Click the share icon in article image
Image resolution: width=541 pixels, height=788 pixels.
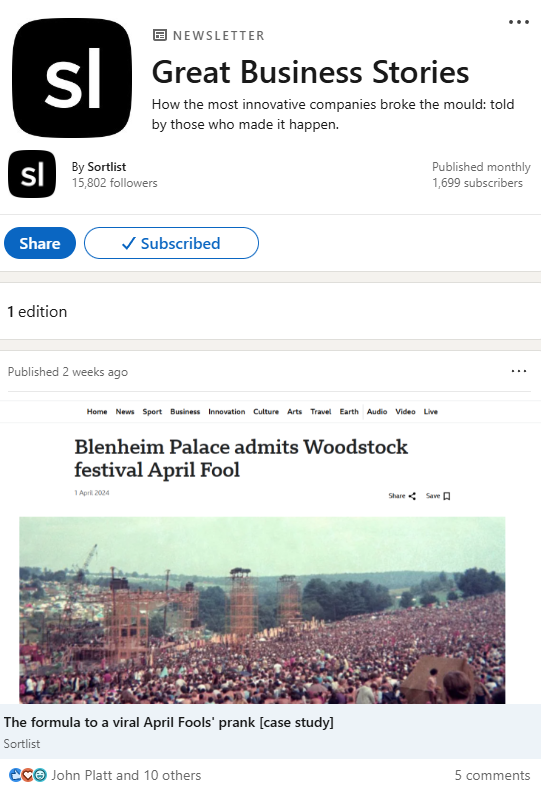(412, 496)
